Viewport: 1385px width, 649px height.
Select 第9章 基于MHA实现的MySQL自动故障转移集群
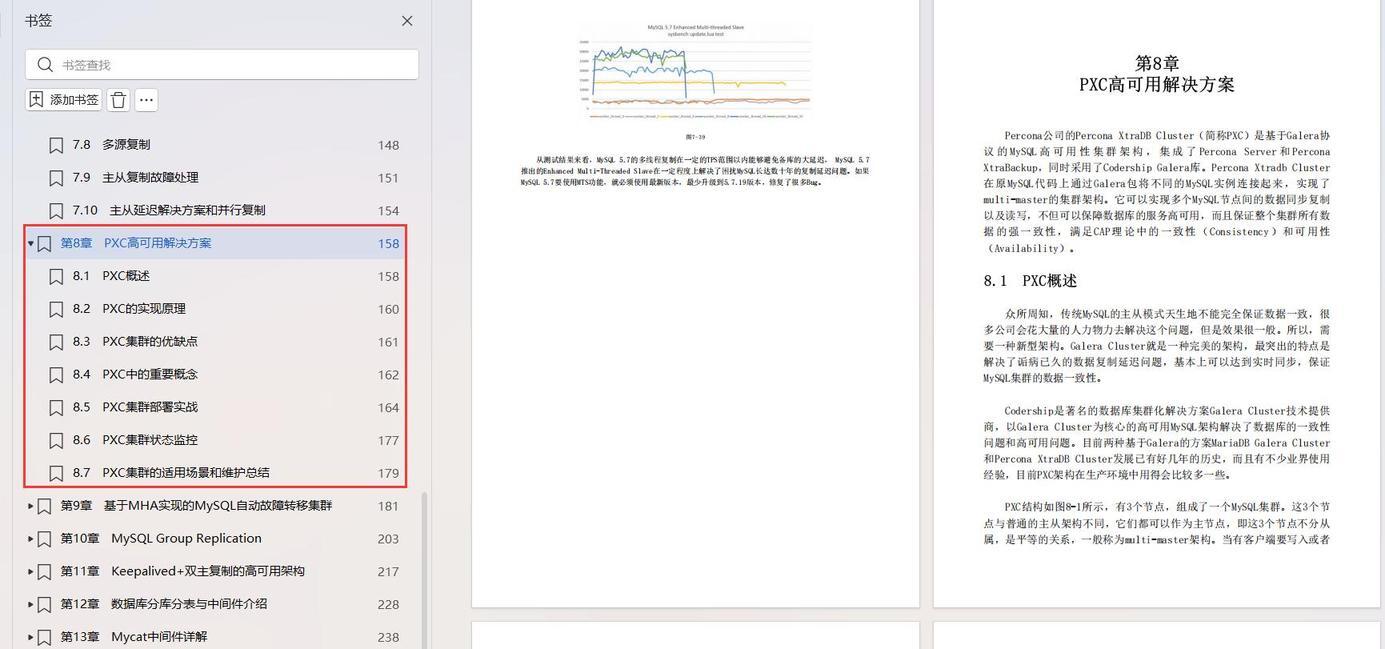[x=196, y=506]
